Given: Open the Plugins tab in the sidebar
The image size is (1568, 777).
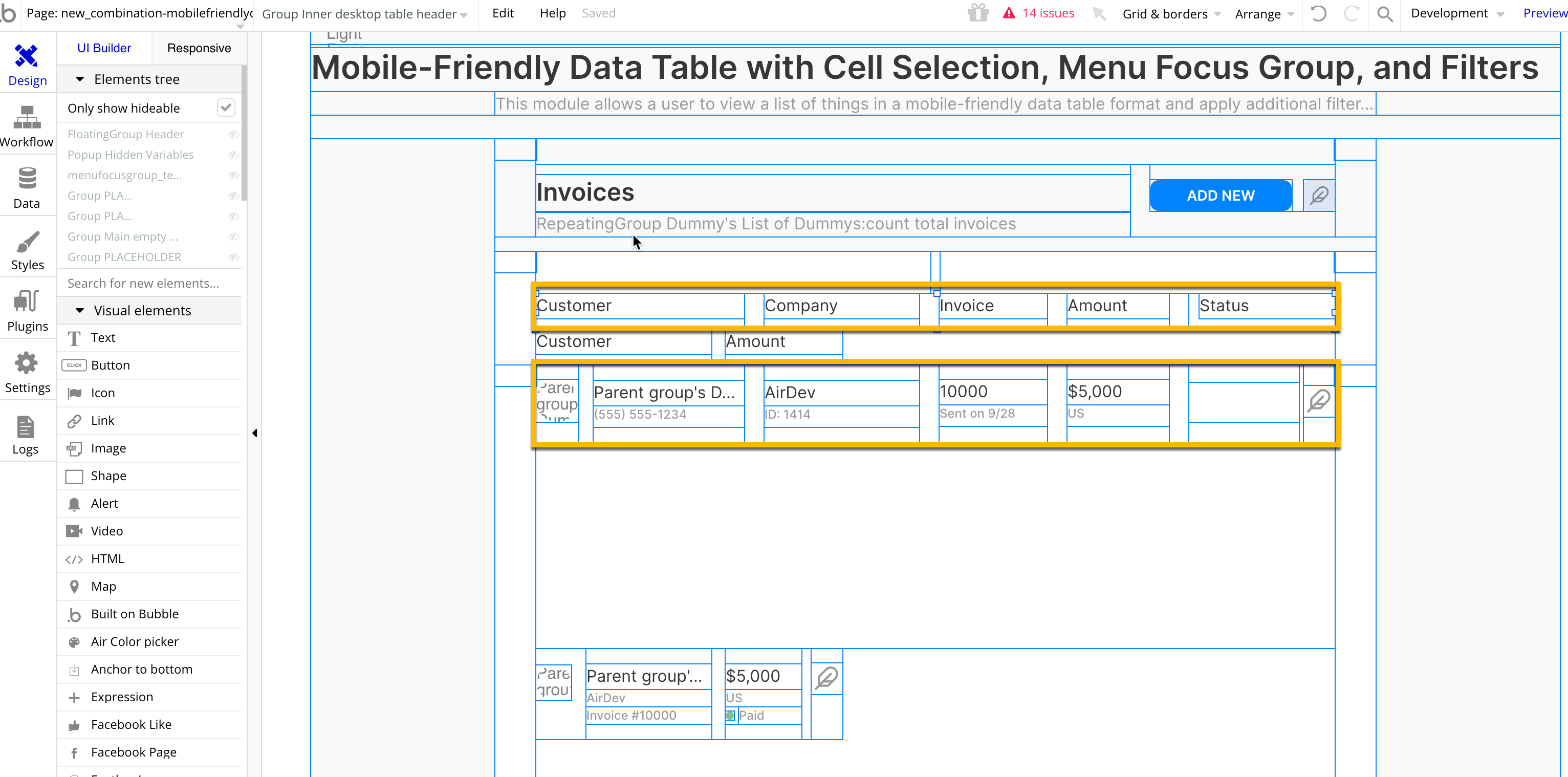Looking at the screenshot, I should (x=28, y=311).
